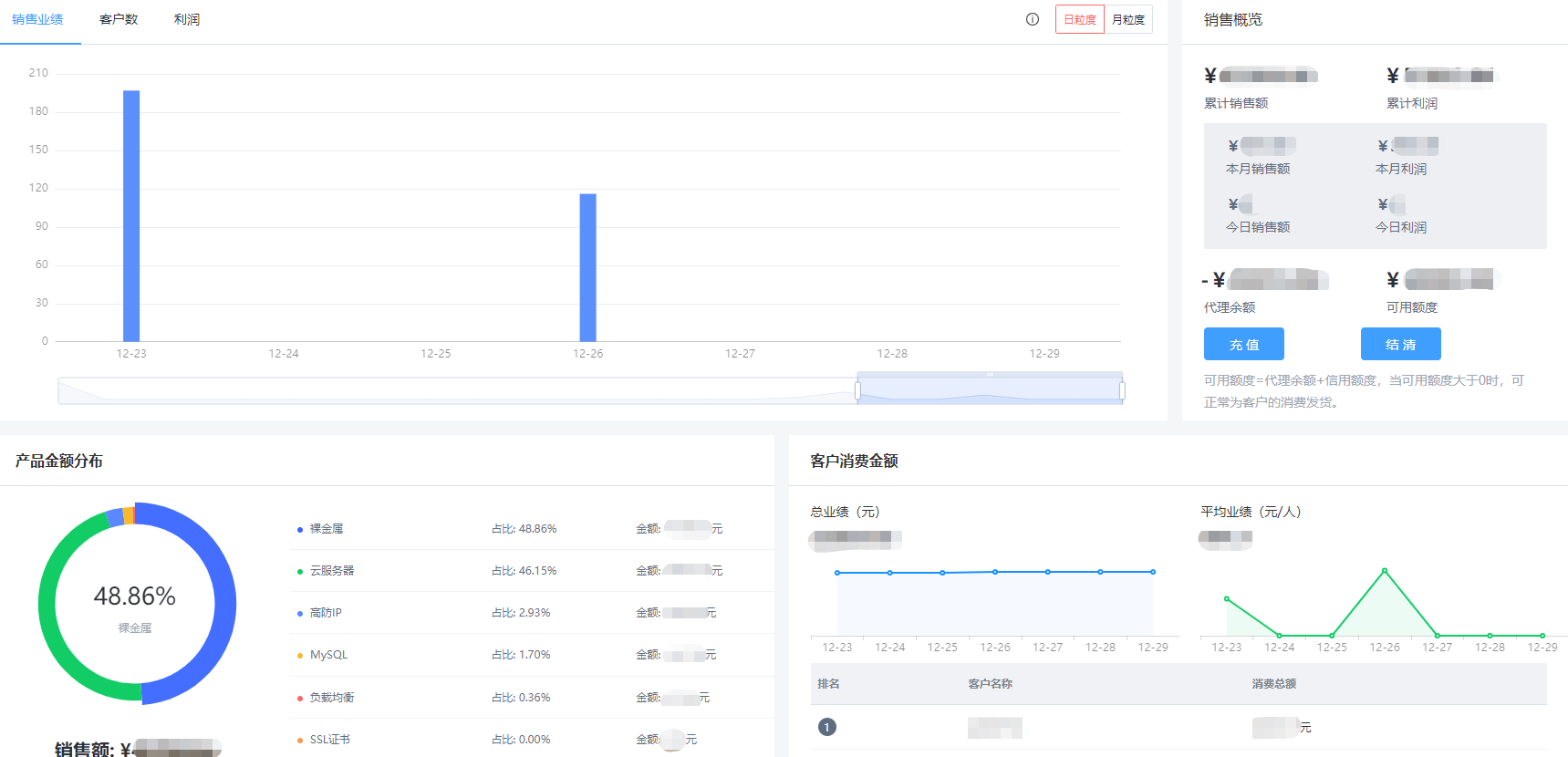Grab the right handle of chart range slider

click(1122, 391)
